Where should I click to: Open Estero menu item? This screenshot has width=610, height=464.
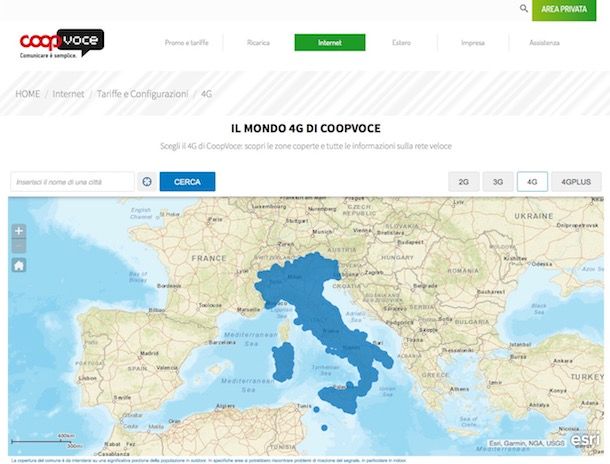coord(401,43)
